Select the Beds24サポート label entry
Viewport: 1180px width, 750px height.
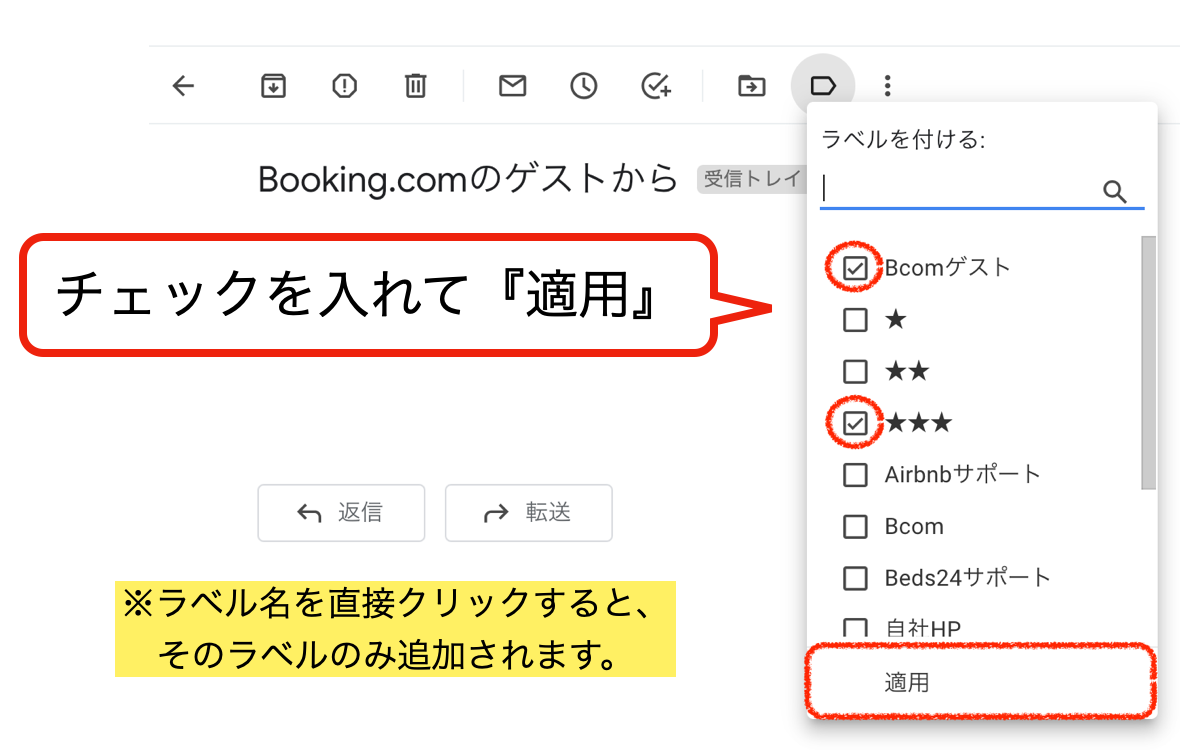coord(967,578)
